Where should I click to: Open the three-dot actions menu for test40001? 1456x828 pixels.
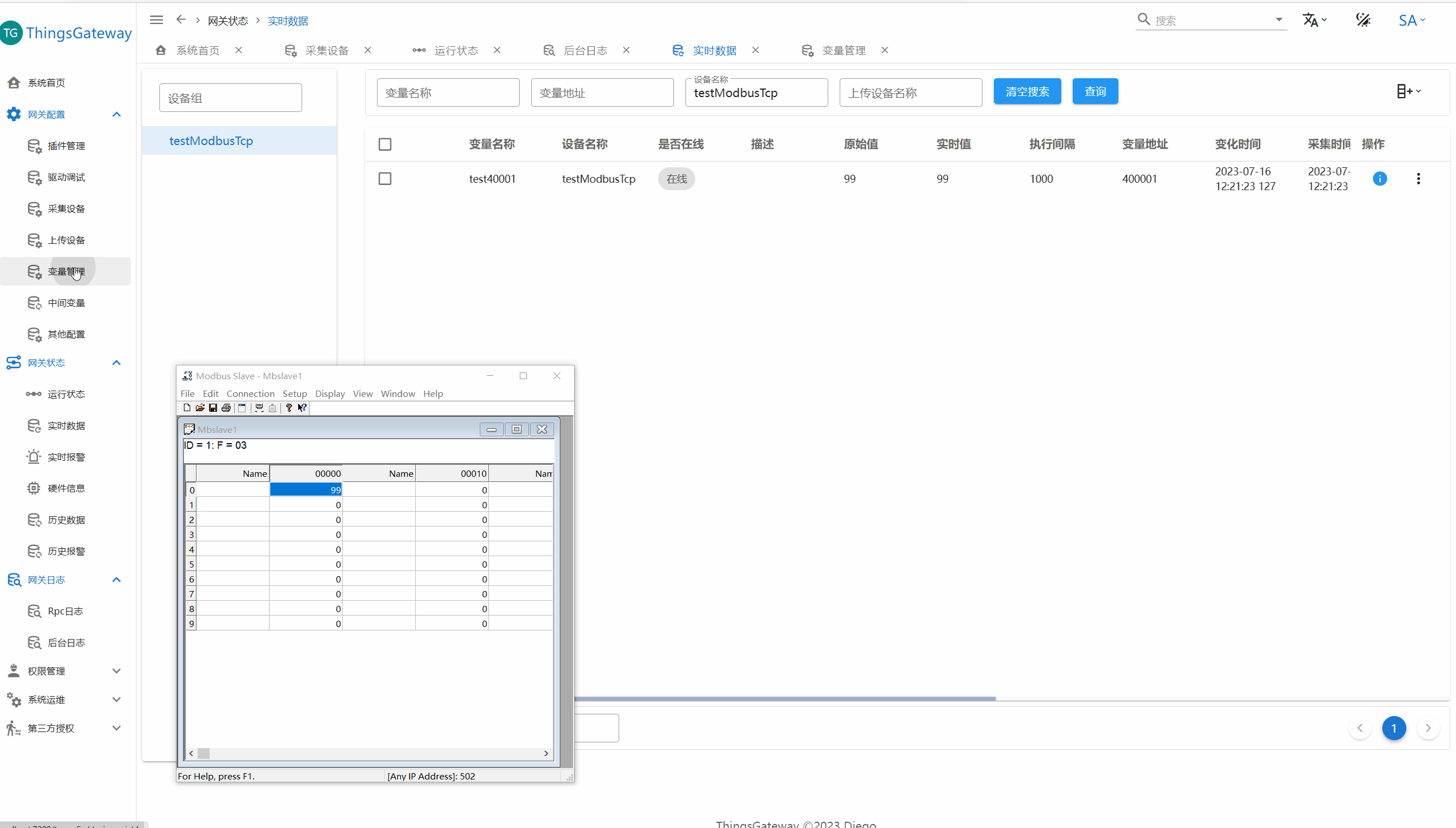pyautogui.click(x=1418, y=179)
